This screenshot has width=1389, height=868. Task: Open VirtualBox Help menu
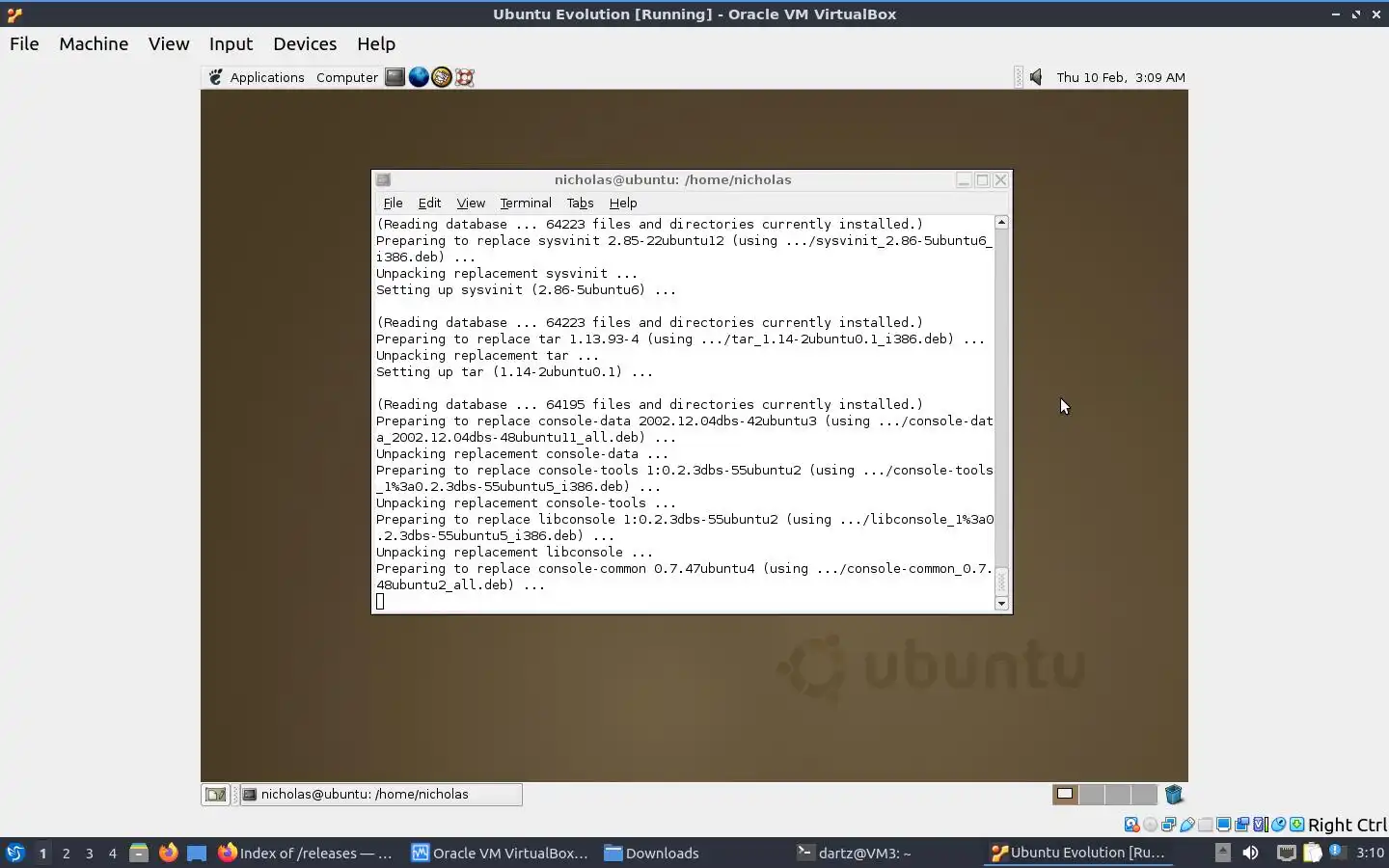pyautogui.click(x=376, y=44)
